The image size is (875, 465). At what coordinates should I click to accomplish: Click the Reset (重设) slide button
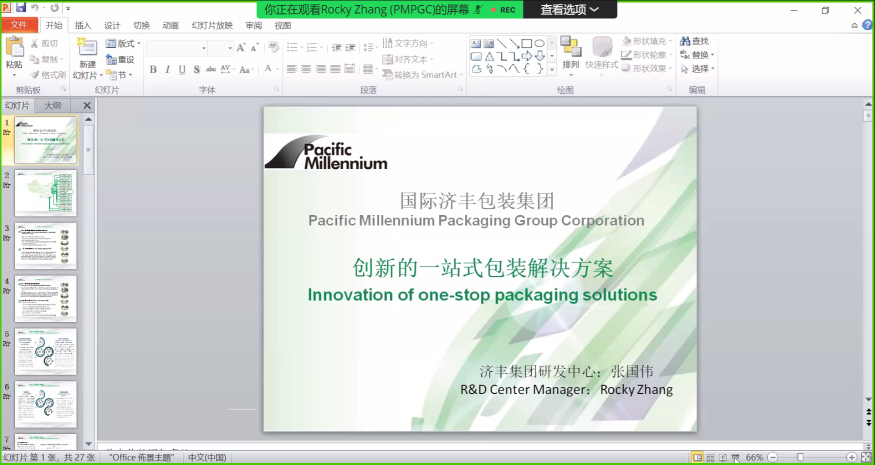point(120,59)
